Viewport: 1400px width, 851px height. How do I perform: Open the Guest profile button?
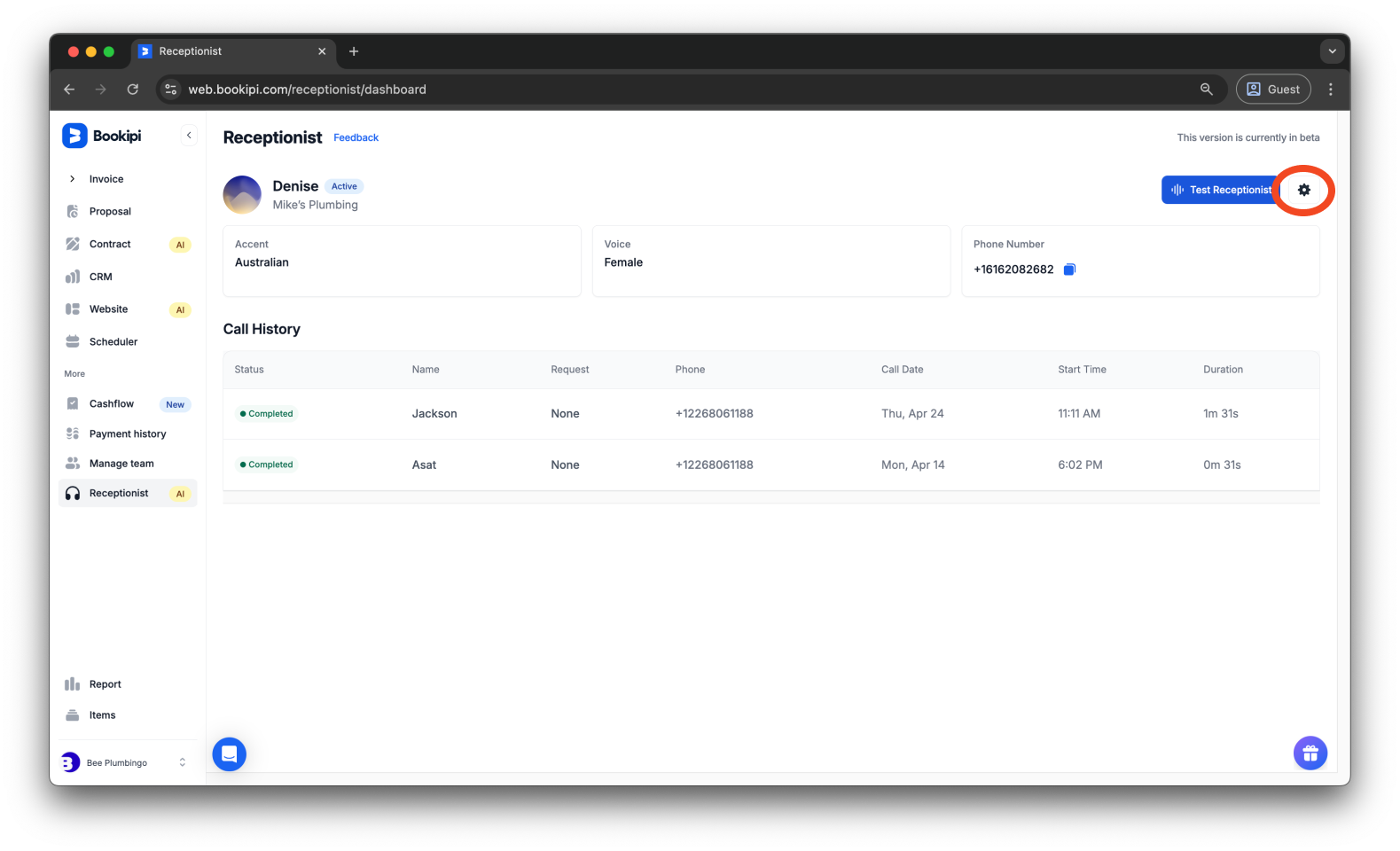pyautogui.click(x=1273, y=90)
